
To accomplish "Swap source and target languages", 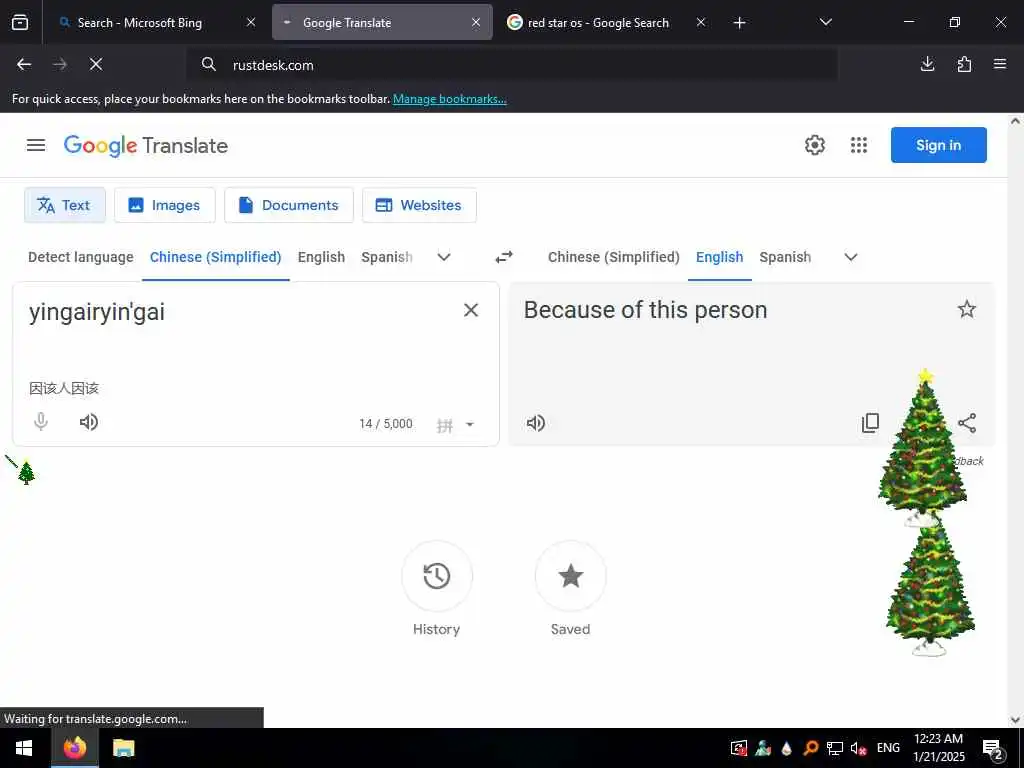I will [504, 257].
